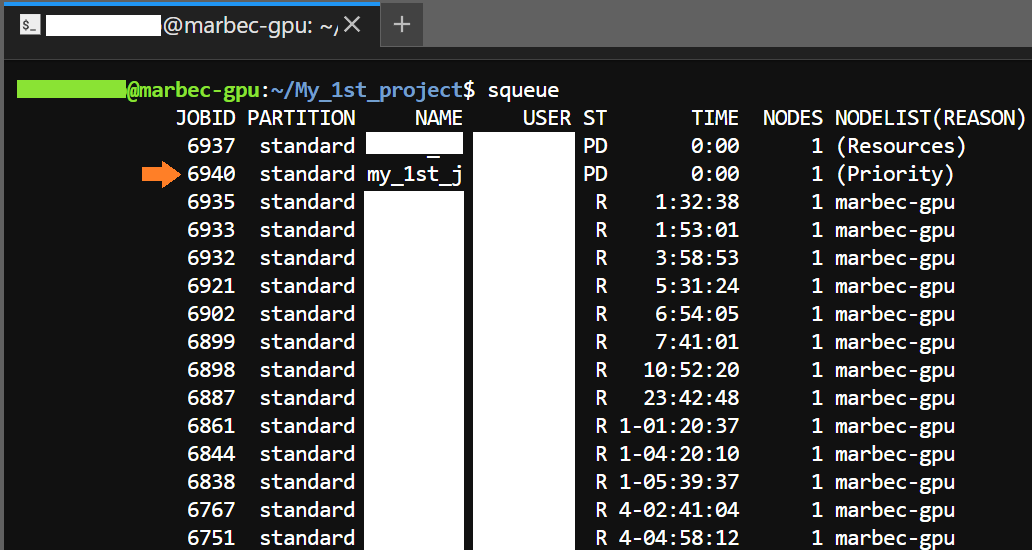Viewport: 1032px width, 550px height.
Task: Click the JOBID column header
Action: [x=205, y=118]
